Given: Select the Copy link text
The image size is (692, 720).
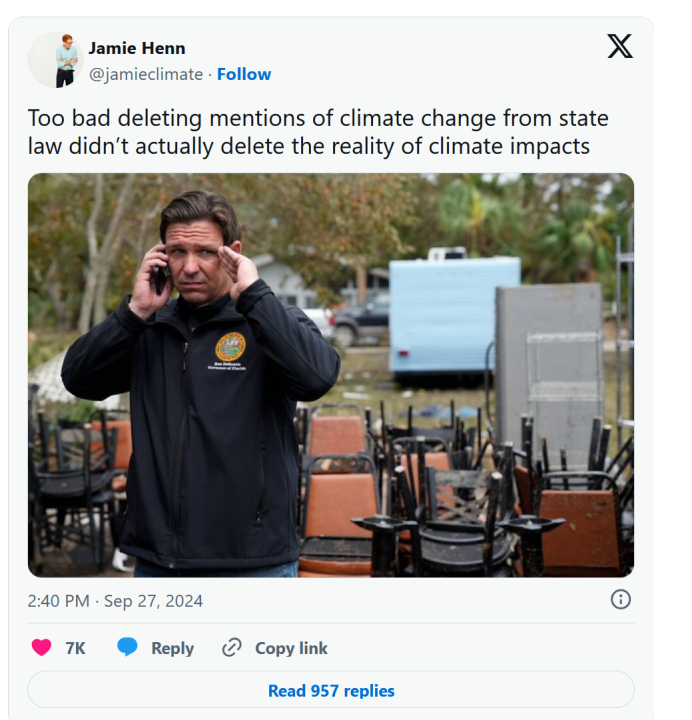Looking at the screenshot, I should click(291, 648).
